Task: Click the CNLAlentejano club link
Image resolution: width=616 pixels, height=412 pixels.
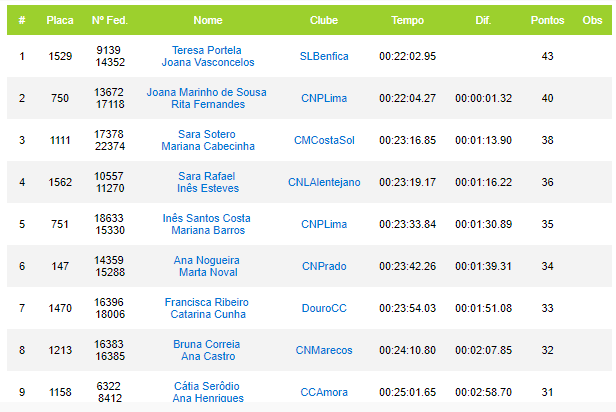Action: click(x=324, y=182)
